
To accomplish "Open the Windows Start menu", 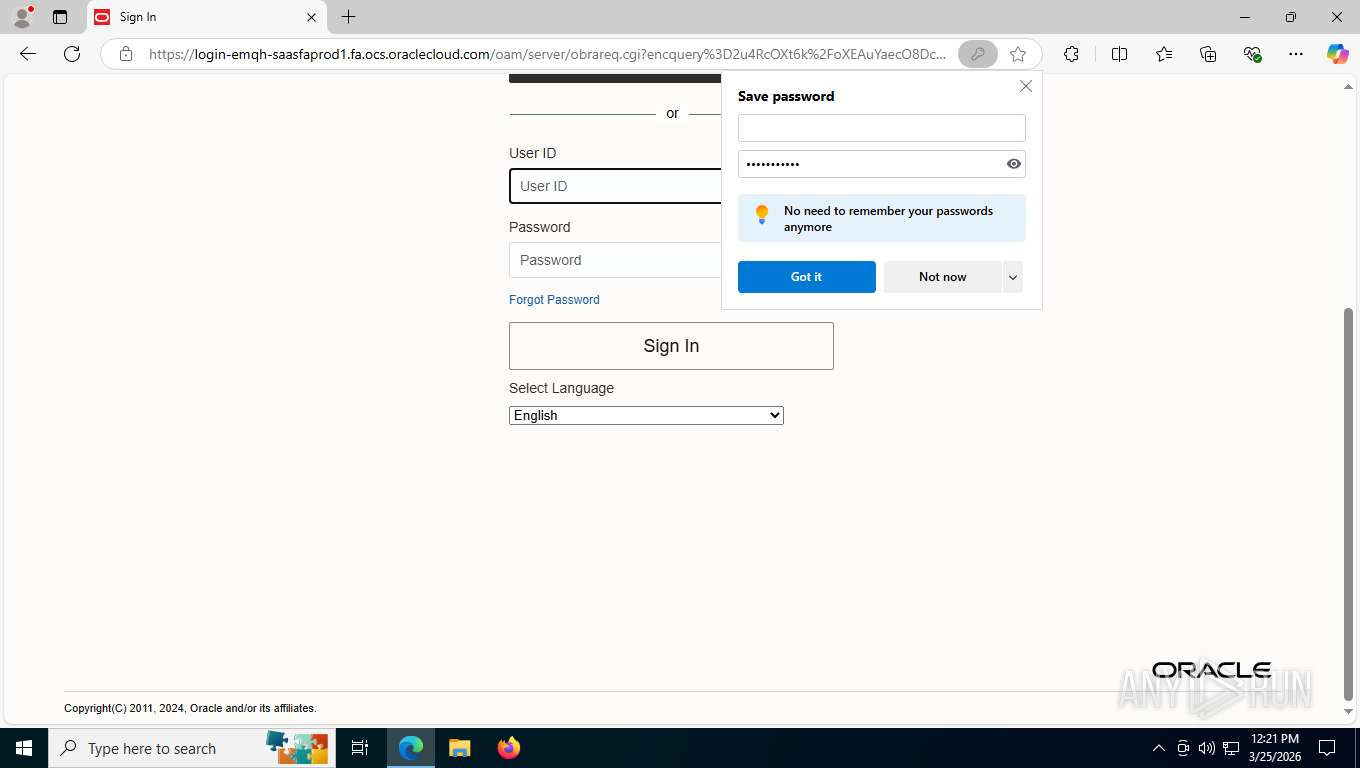I will (24, 748).
